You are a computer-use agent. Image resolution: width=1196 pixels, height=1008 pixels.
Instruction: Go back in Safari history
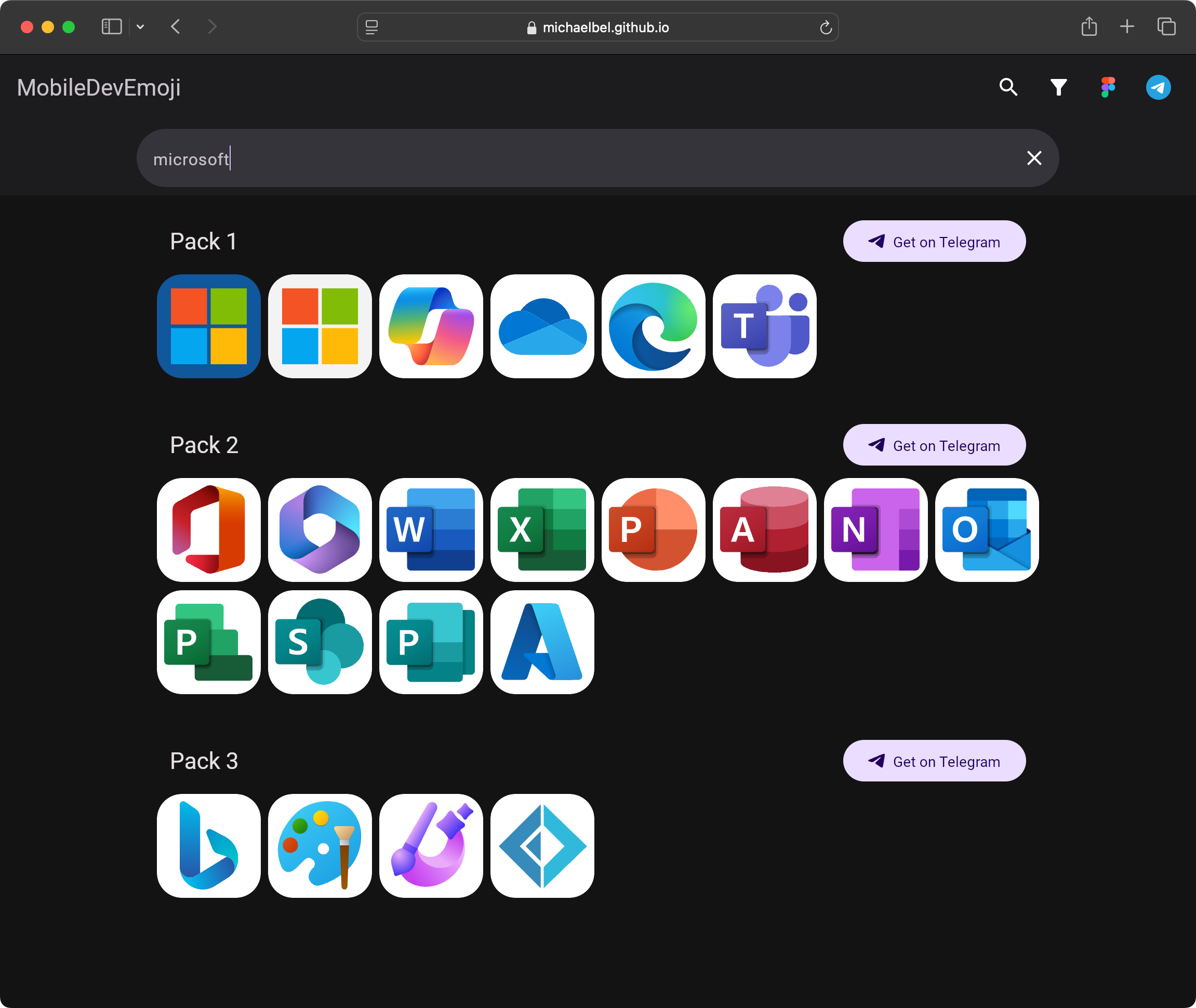point(176,27)
